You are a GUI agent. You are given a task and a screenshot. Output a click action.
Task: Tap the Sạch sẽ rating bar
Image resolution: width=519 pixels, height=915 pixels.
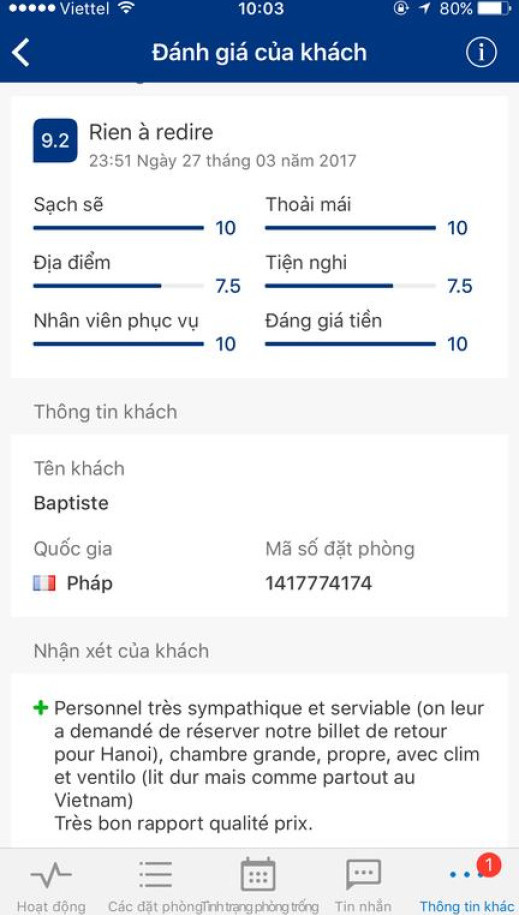[119, 228]
